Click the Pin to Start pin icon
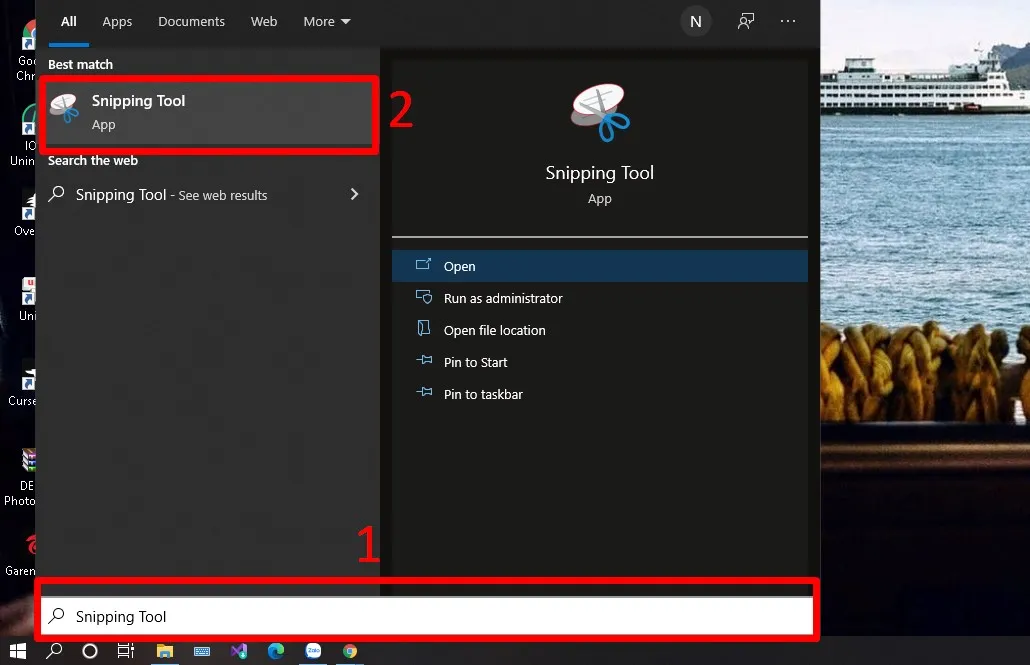Viewport: 1030px width, 665px height. coord(423,362)
